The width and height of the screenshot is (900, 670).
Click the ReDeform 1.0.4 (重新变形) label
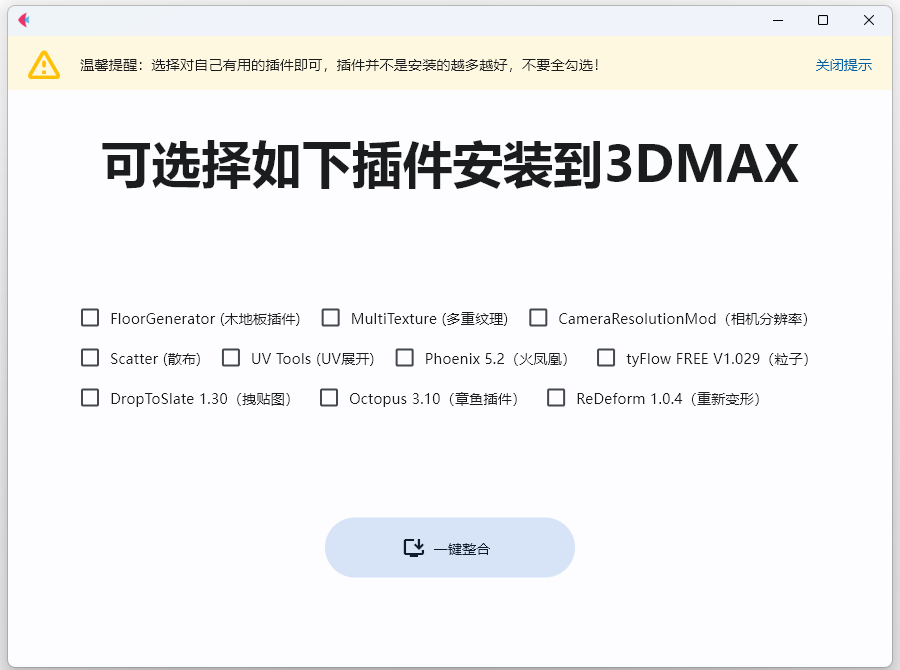click(x=669, y=398)
